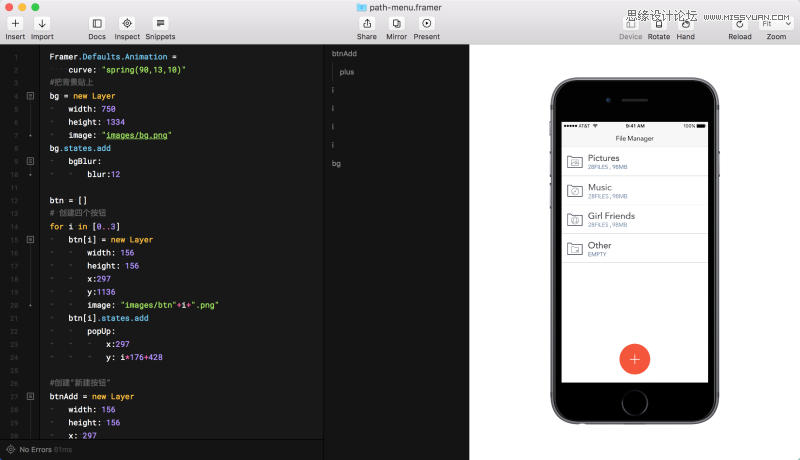This screenshot has height=460, width=800.
Task: Collapse the btn[i] code fold marker
Action: click(30, 240)
